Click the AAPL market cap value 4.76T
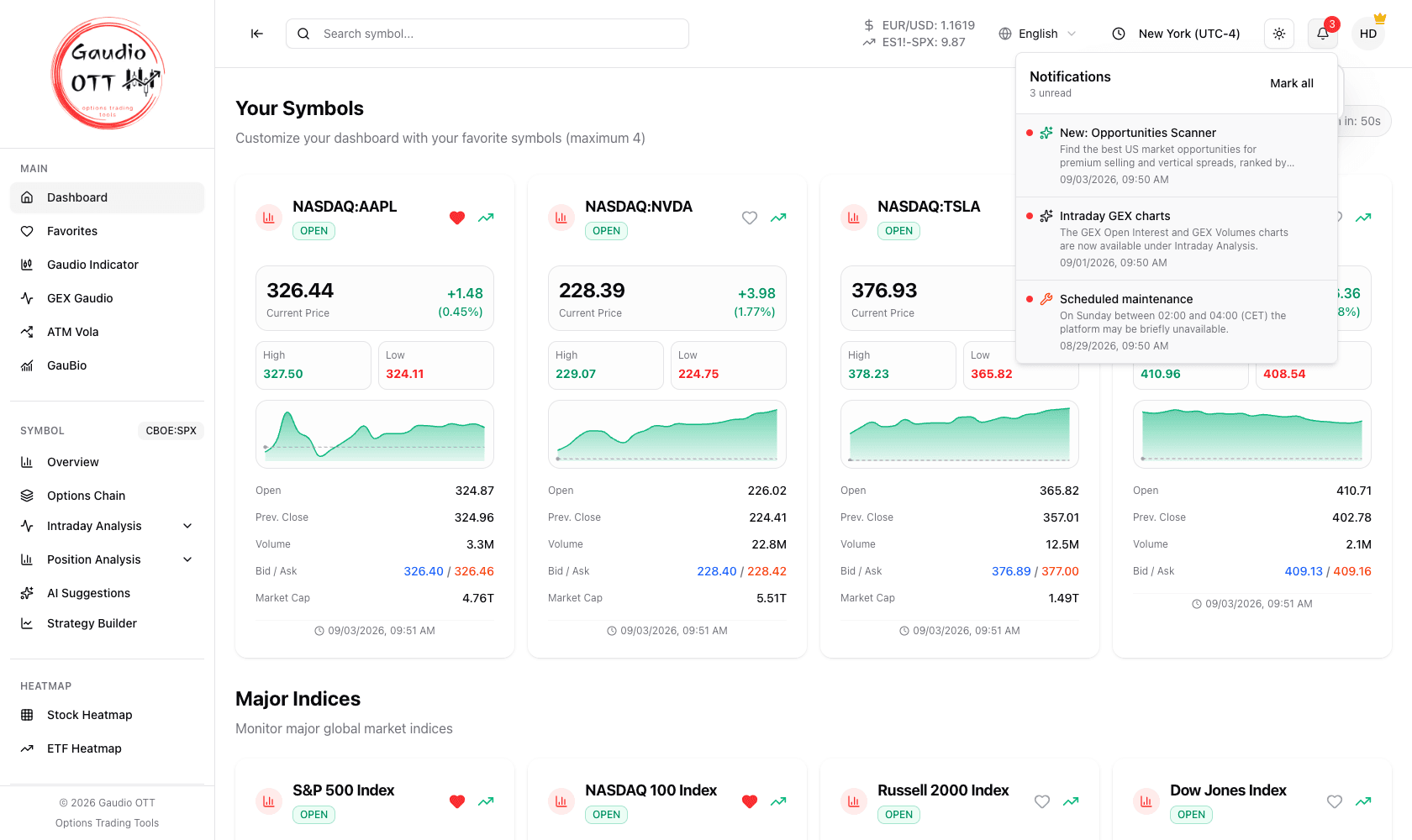1412x840 pixels. point(478,598)
